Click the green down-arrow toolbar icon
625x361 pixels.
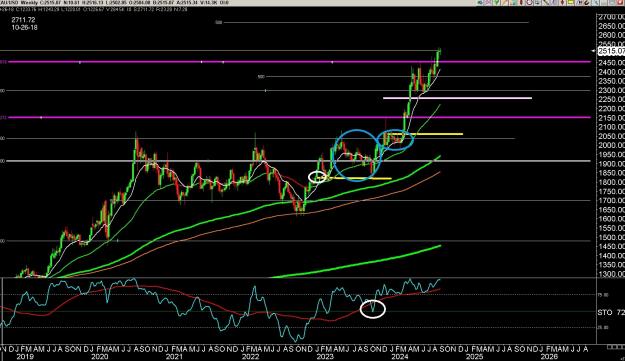[496, 2]
